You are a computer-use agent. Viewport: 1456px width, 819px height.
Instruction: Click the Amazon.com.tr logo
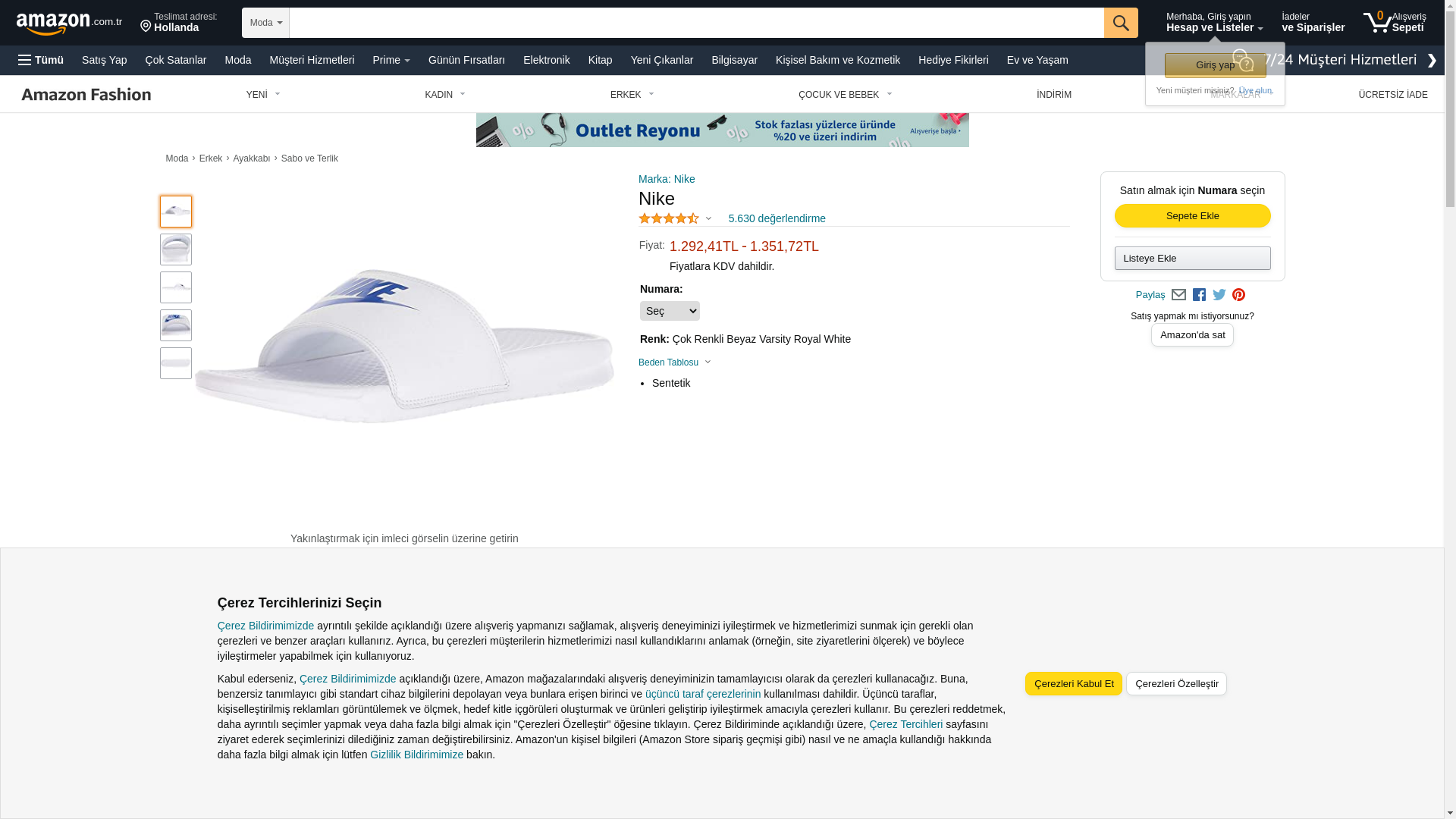[x=69, y=24]
